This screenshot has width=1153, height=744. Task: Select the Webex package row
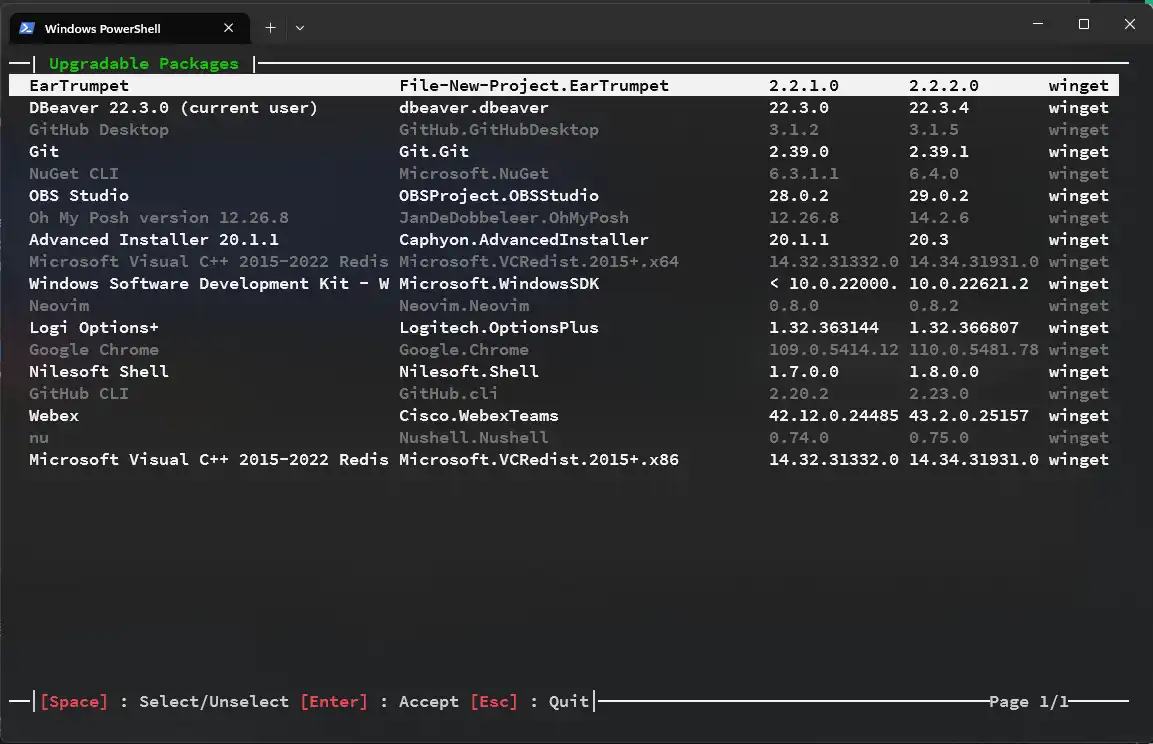(564, 415)
